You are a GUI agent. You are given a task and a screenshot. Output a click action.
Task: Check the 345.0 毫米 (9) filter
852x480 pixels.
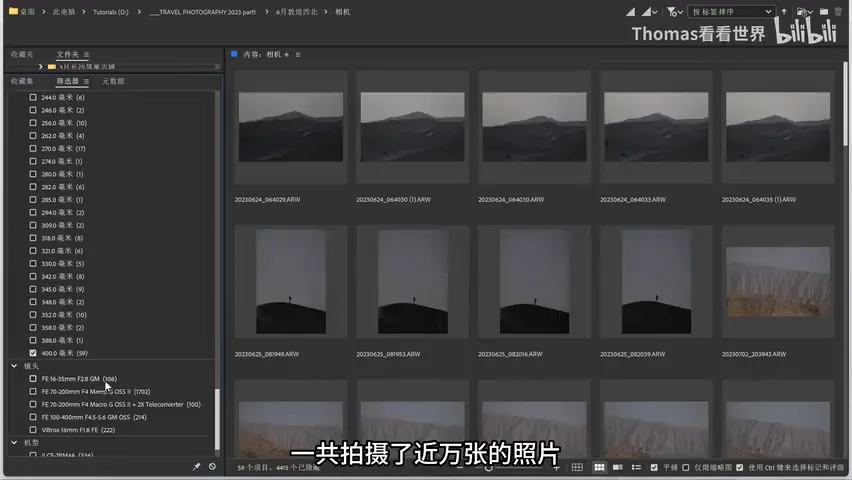point(33,289)
